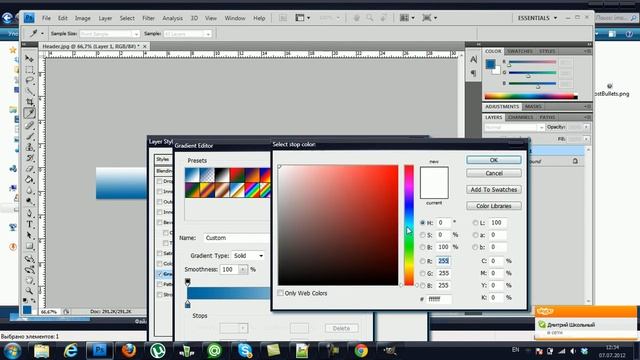Open the Essentials workspace switcher

click(537, 18)
